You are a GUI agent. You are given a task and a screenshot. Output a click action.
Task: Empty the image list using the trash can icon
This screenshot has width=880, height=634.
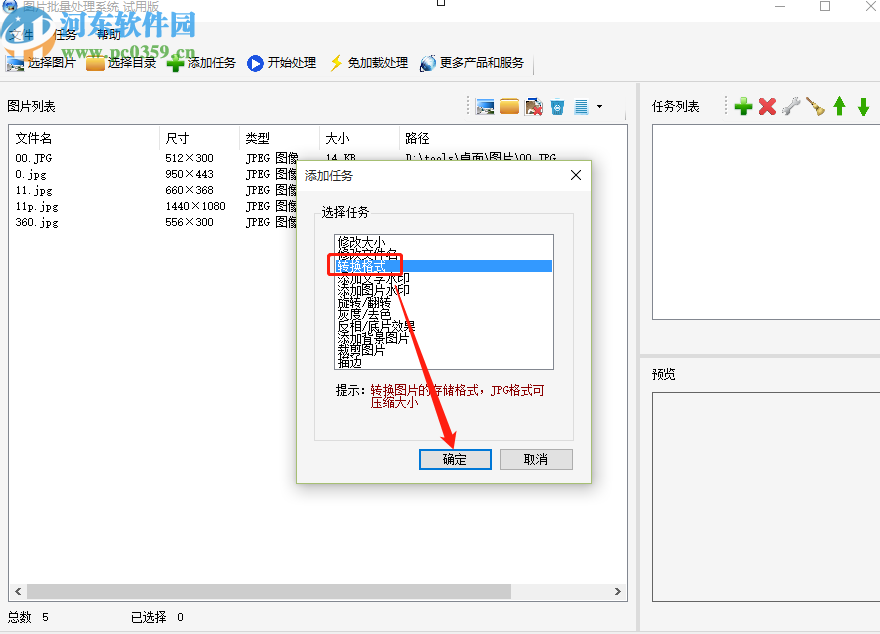(556, 105)
